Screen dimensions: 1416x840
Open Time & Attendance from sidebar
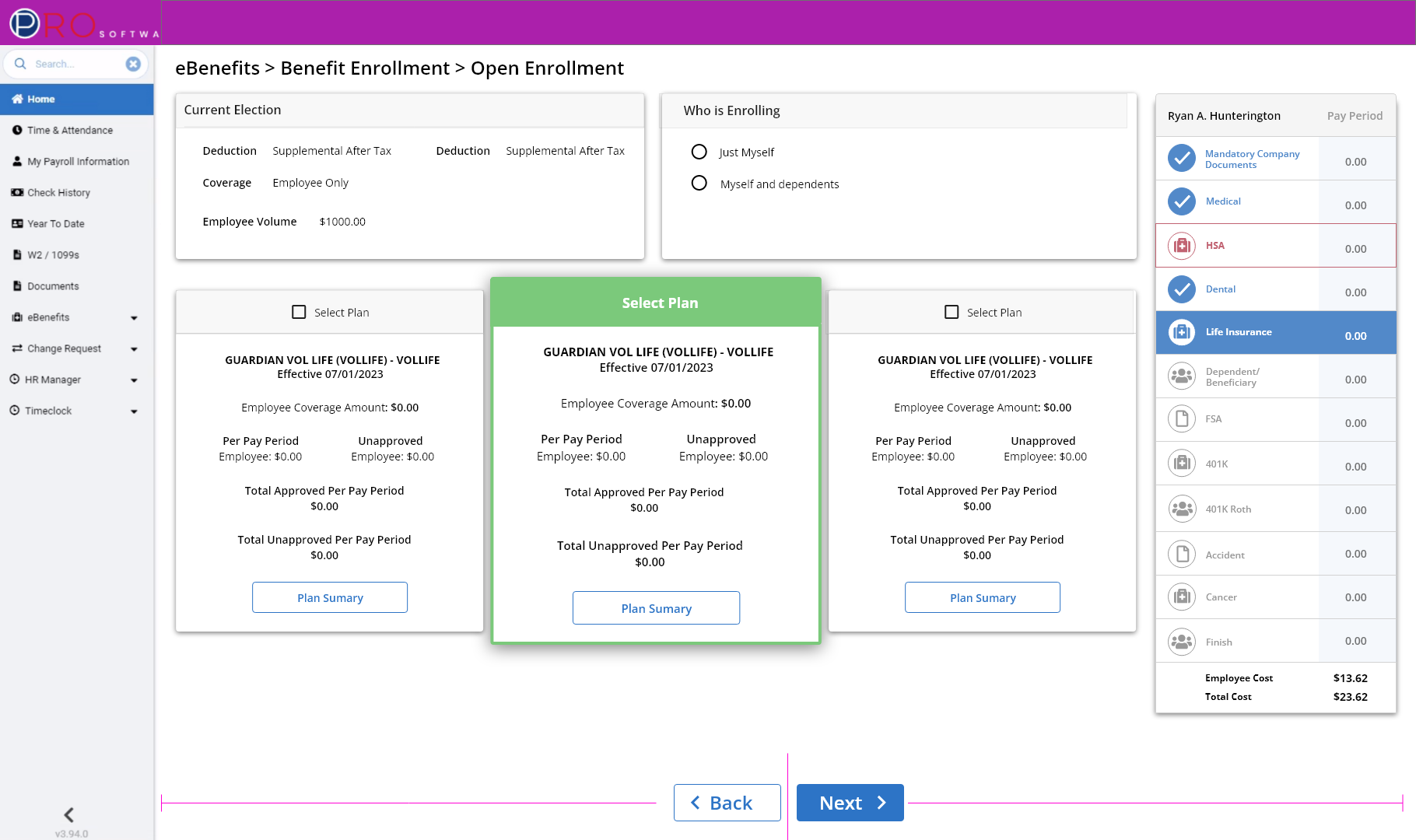70,130
